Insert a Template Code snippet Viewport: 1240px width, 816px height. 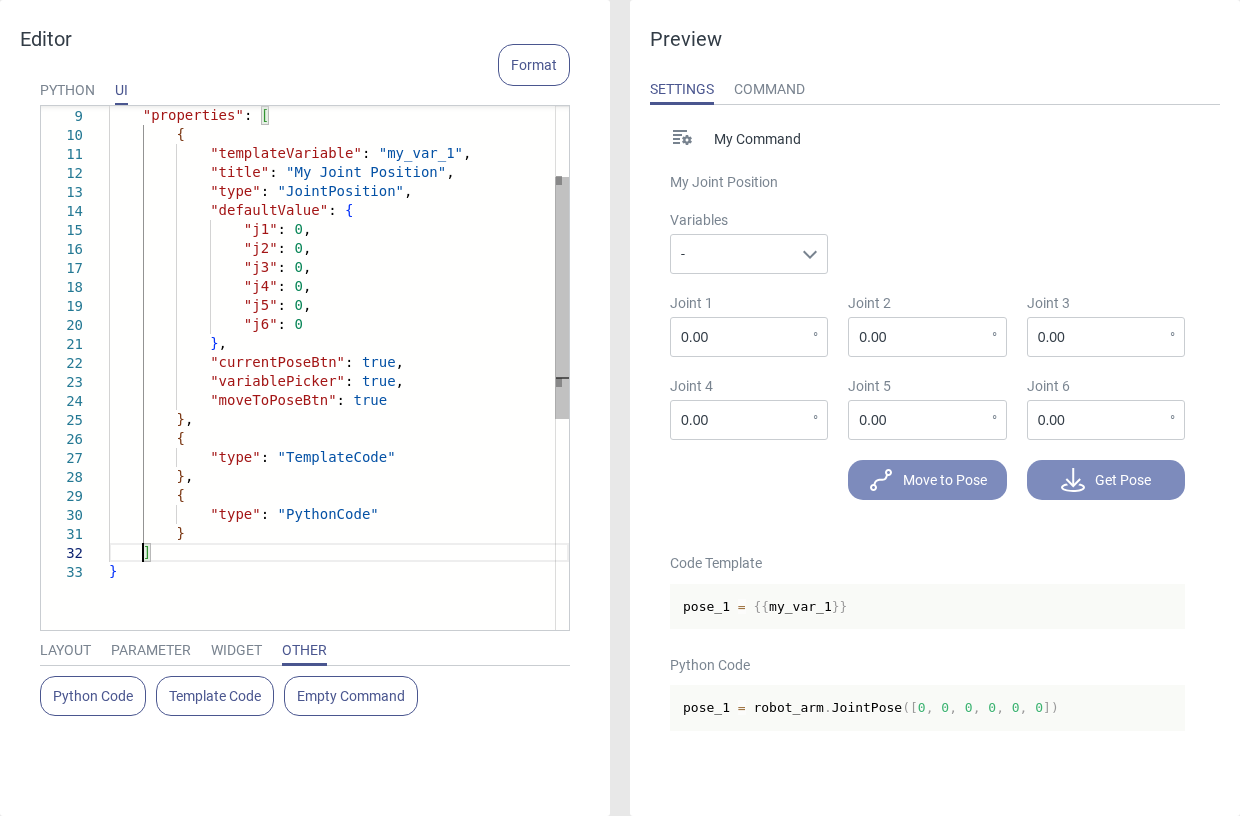(215, 696)
